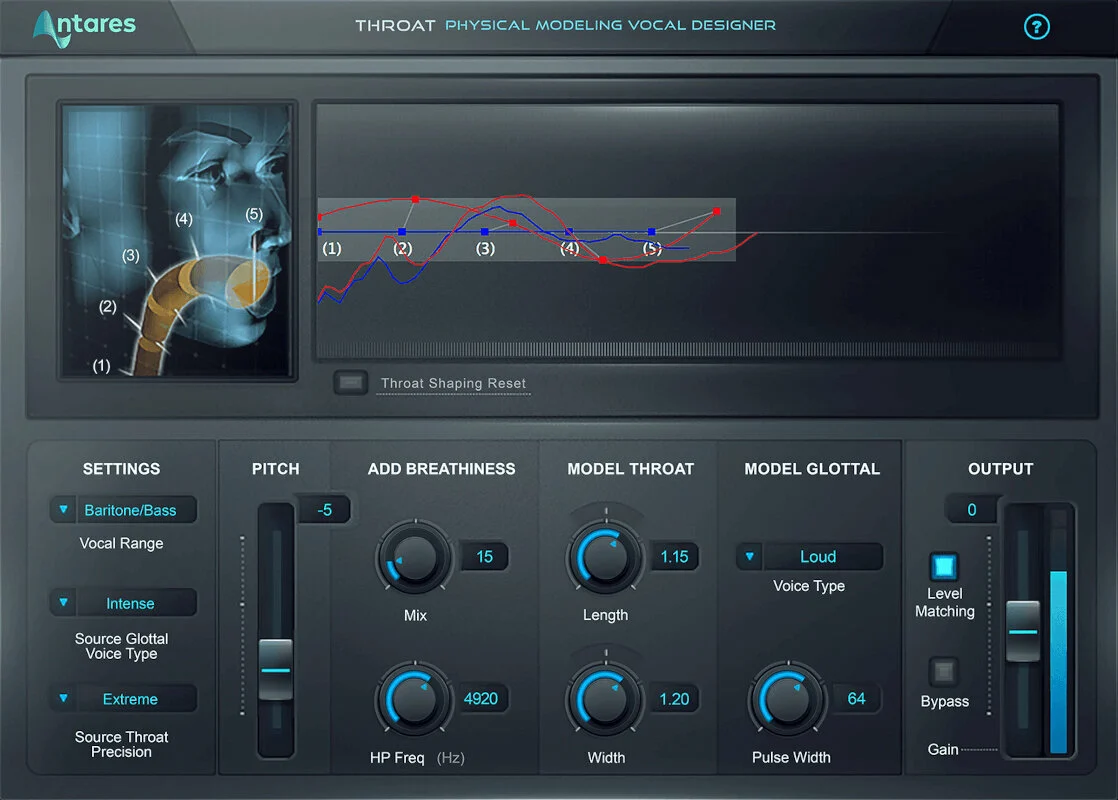Toggle the Throat Shaping Reset button
This screenshot has height=800, width=1118.
tap(350, 383)
